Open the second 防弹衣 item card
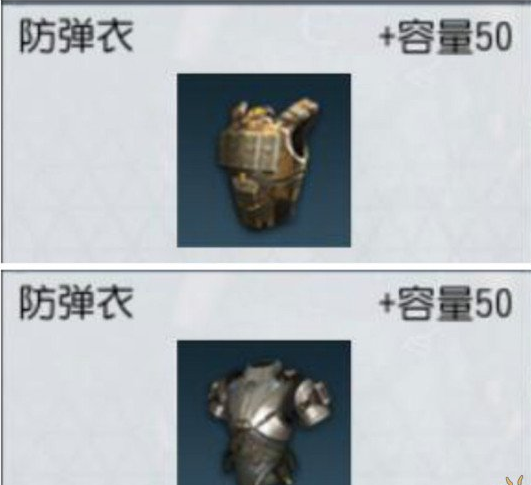The image size is (531, 485). click(266, 378)
